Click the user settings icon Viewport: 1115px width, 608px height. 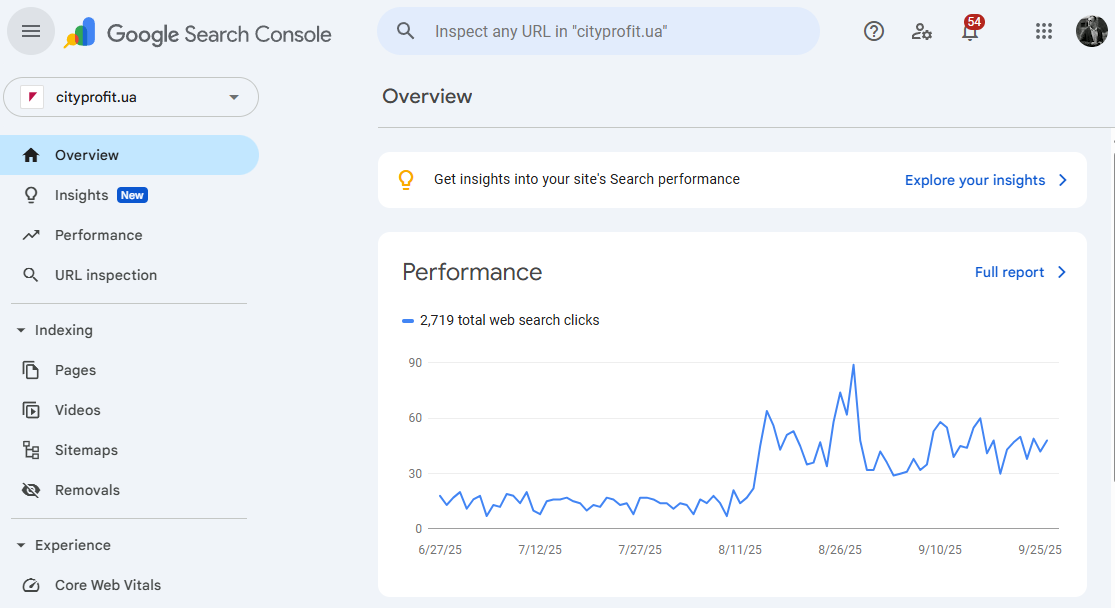click(x=921, y=32)
